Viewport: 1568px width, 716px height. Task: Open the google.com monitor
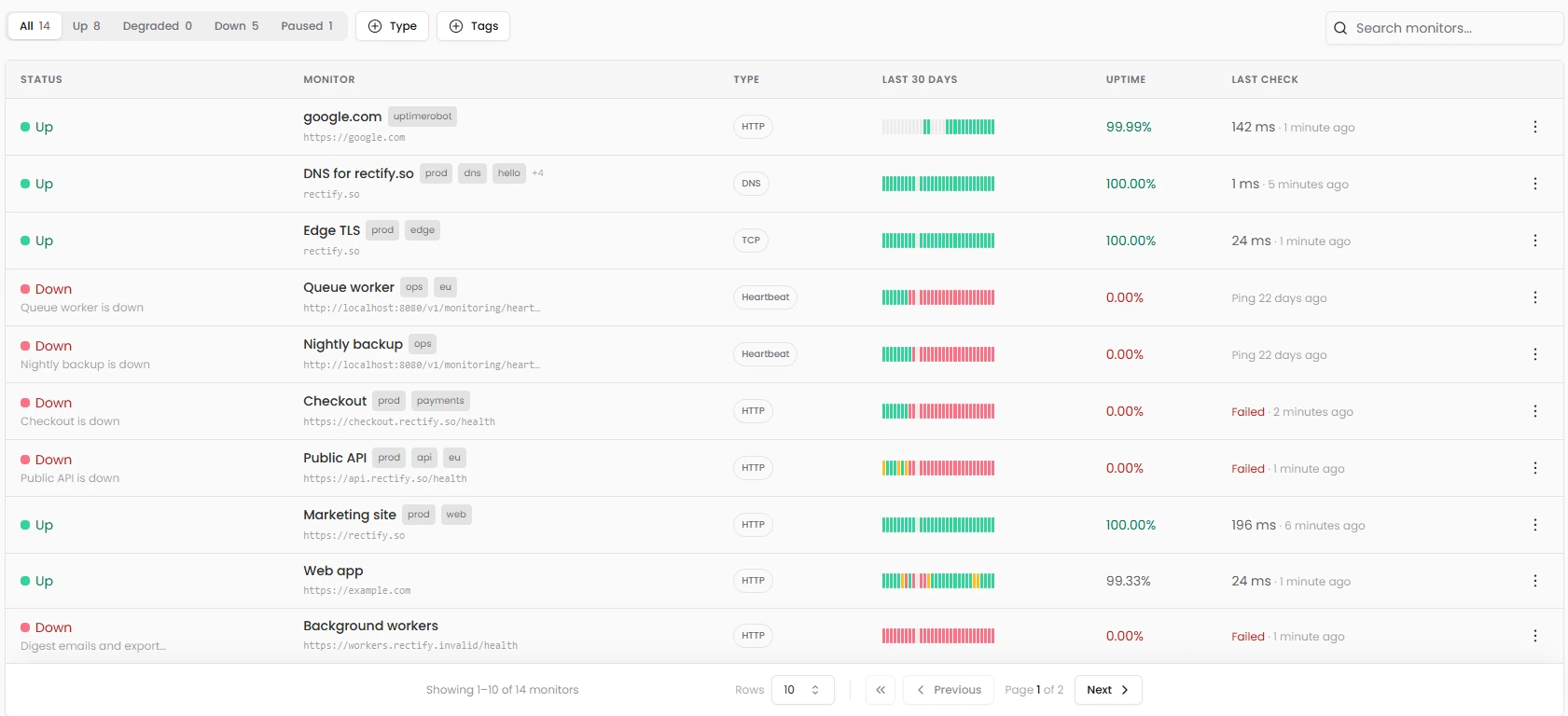pyautogui.click(x=342, y=117)
